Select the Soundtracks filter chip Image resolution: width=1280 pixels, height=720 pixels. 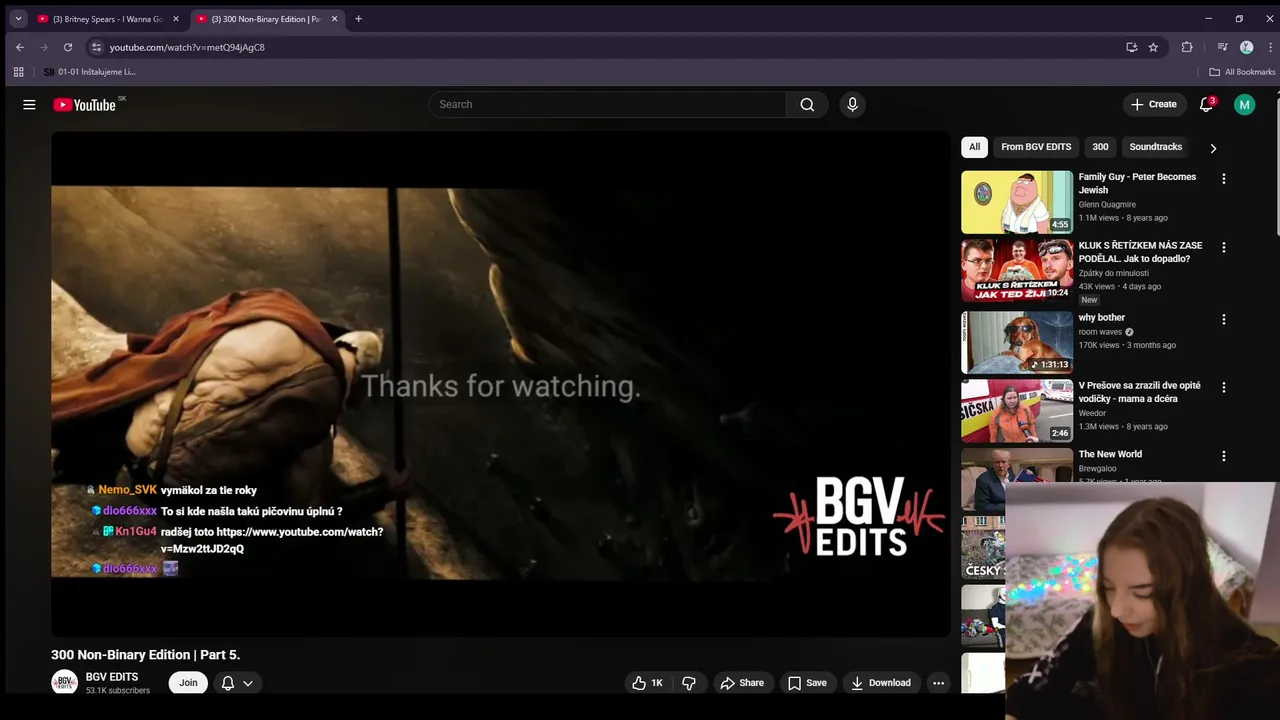tap(1155, 147)
